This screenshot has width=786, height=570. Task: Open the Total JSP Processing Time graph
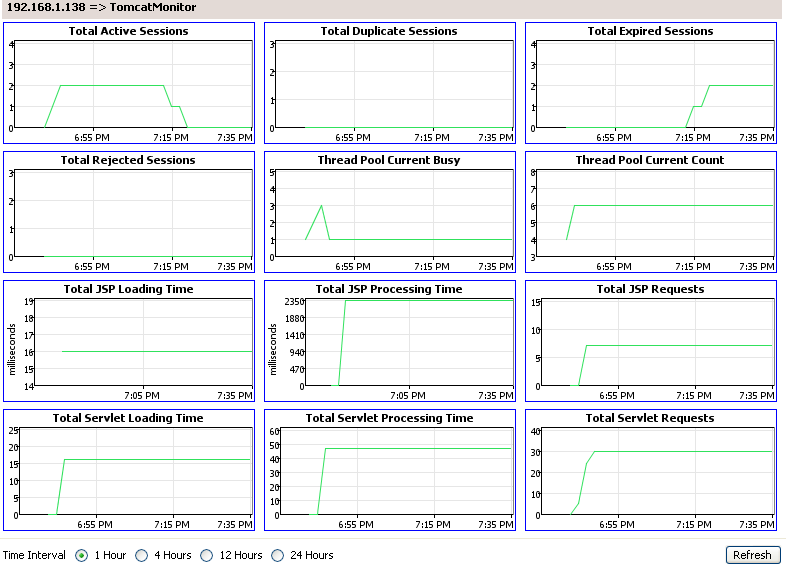pos(390,341)
